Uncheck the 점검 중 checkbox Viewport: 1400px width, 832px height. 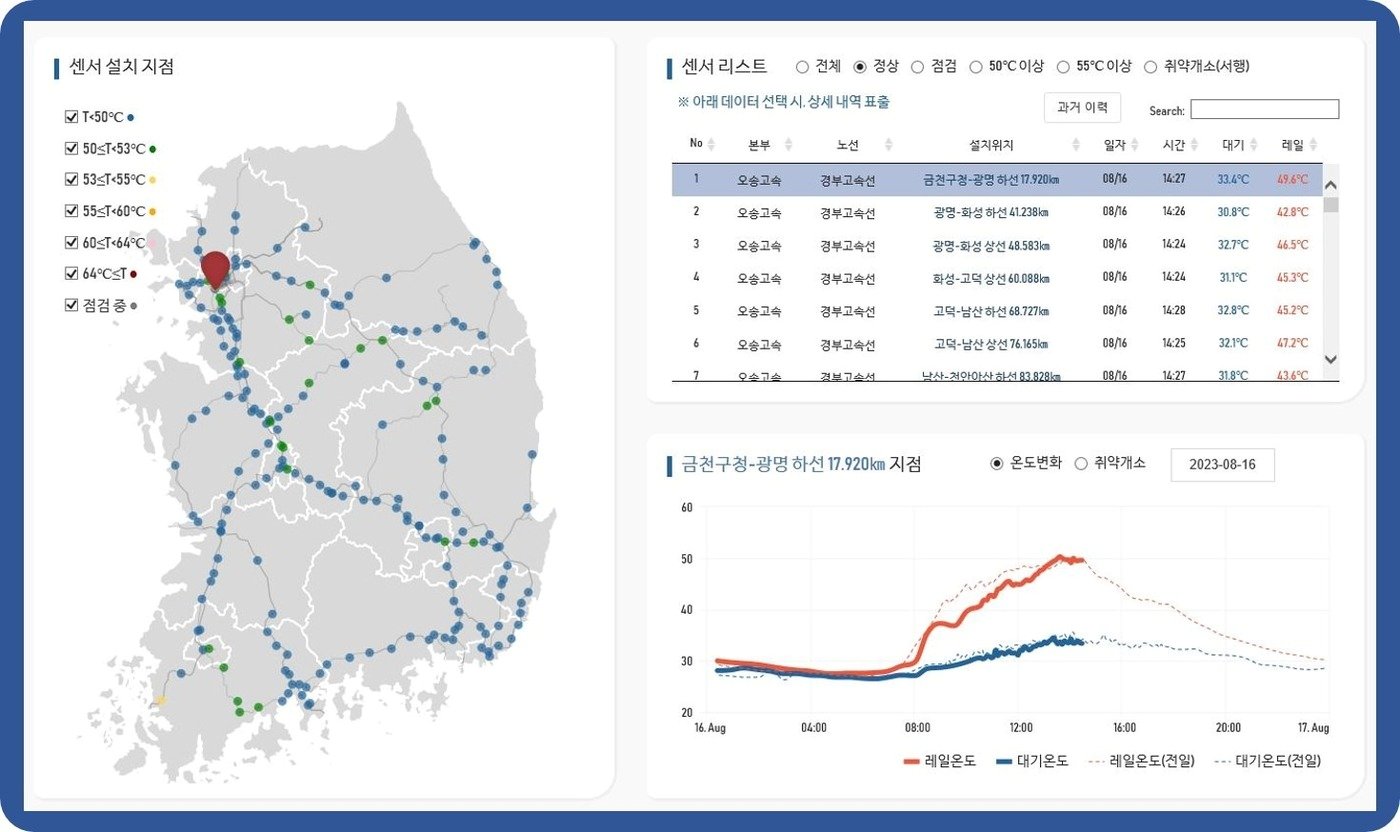point(70,303)
